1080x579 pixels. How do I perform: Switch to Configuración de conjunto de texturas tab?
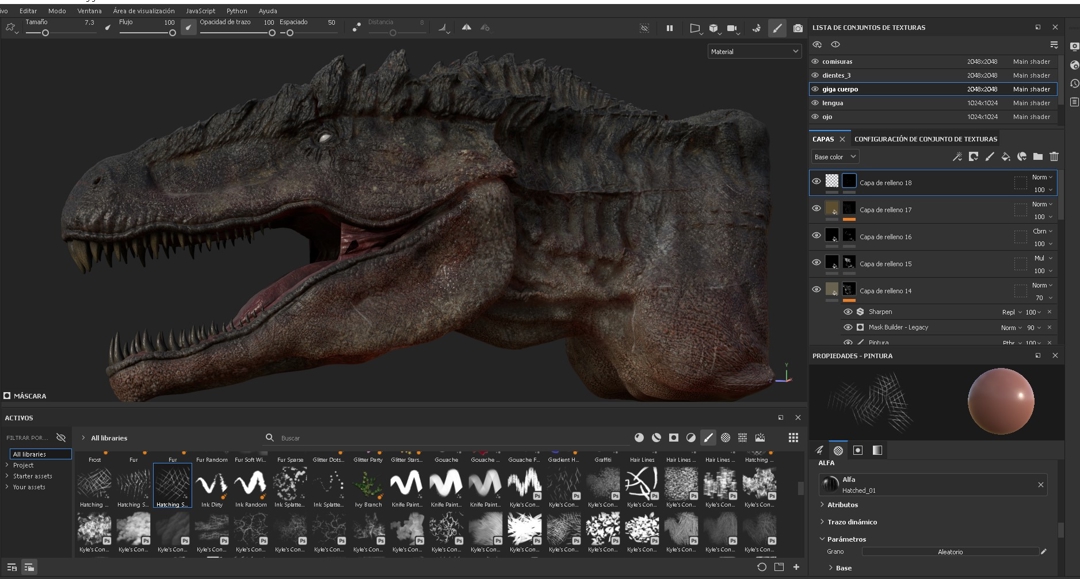click(925, 139)
